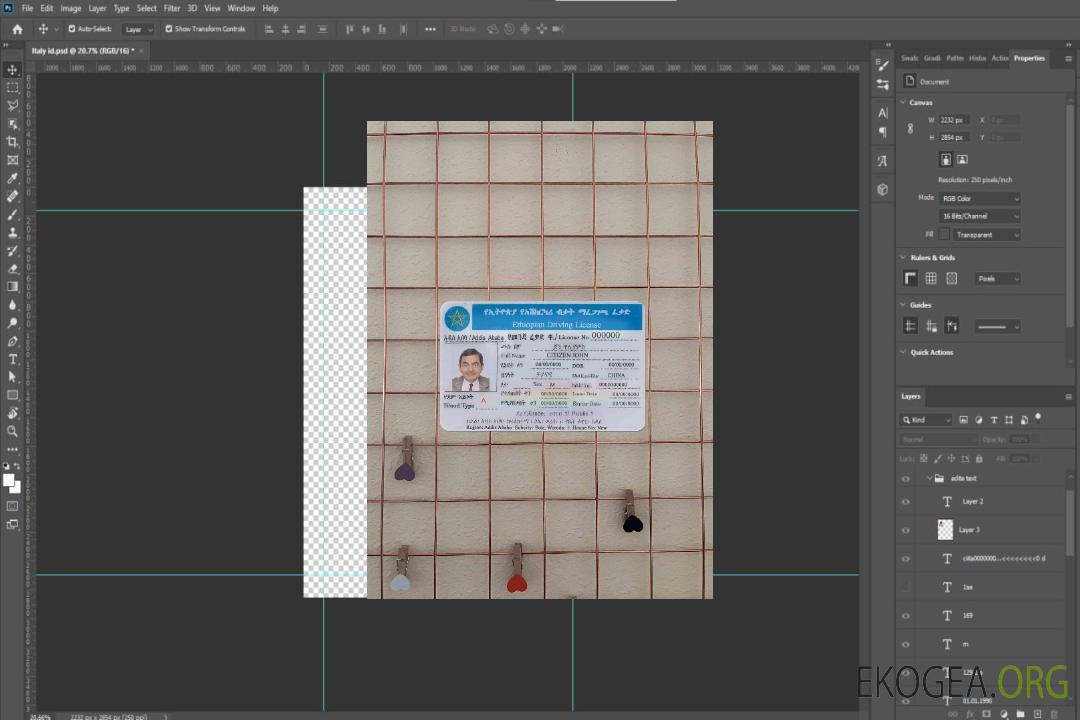
Task: Select the Crop tool in the toolbar
Action: point(13,142)
